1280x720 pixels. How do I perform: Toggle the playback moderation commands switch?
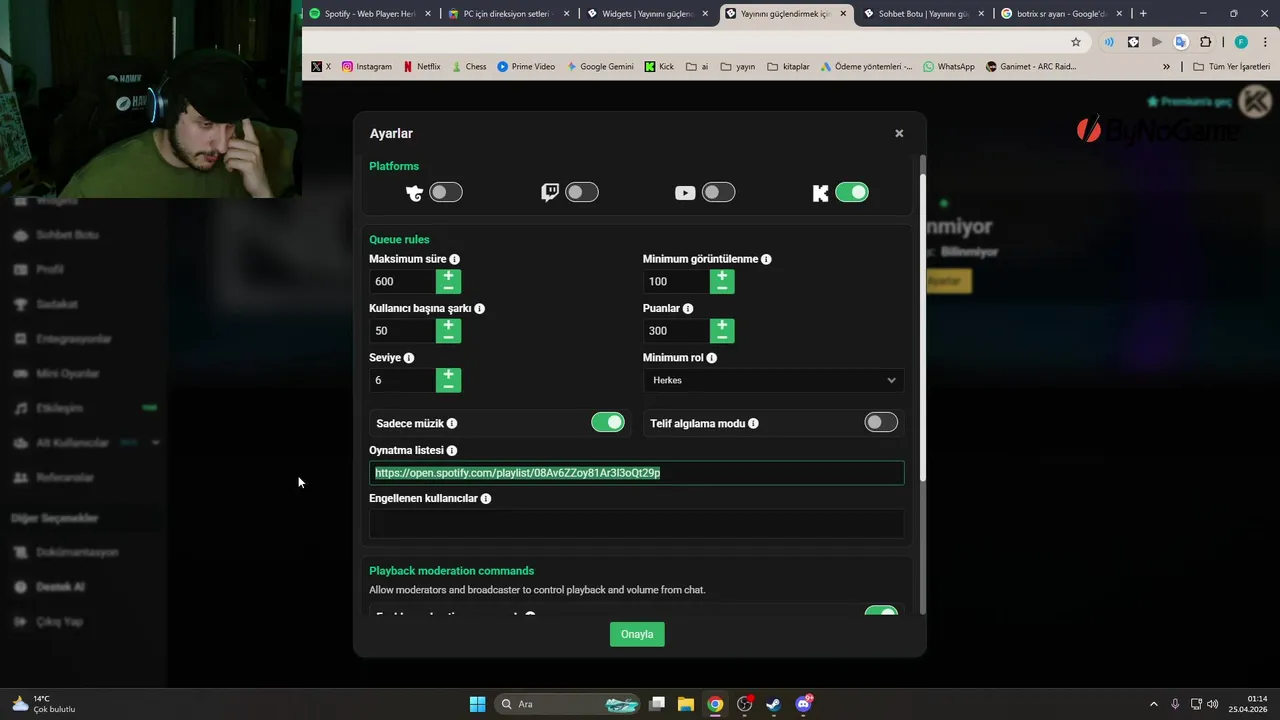(881, 613)
